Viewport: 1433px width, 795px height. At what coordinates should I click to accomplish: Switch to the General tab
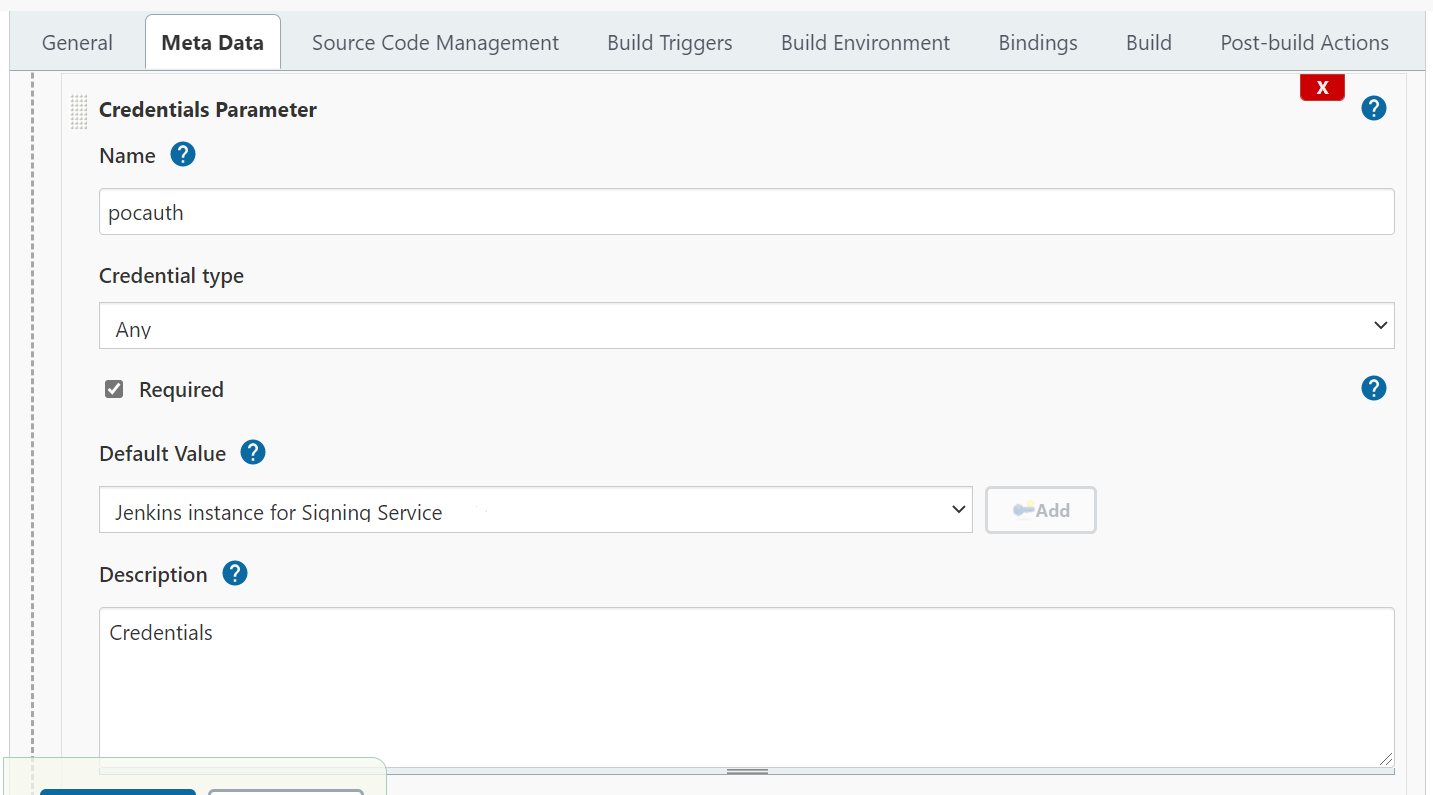coord(77,43)
